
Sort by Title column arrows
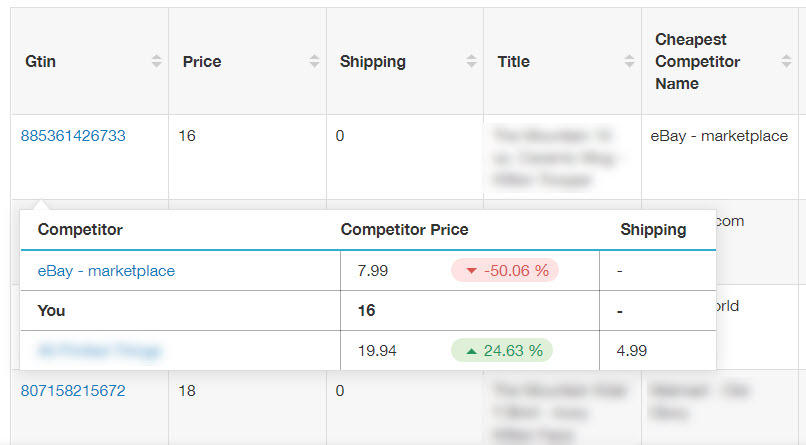click(x=628, y=62)
